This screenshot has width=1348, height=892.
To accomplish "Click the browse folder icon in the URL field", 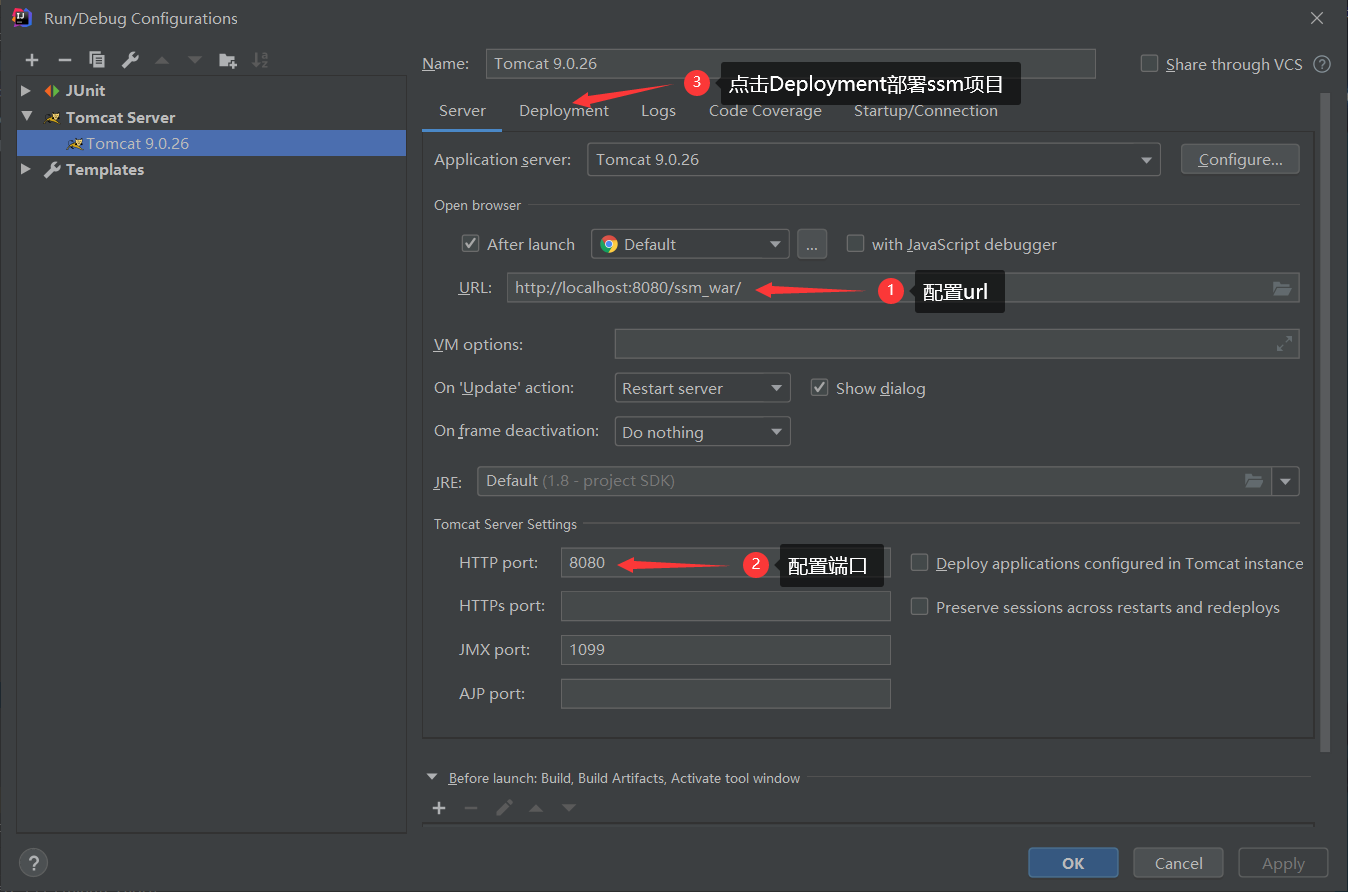I will coord(1282,288).
